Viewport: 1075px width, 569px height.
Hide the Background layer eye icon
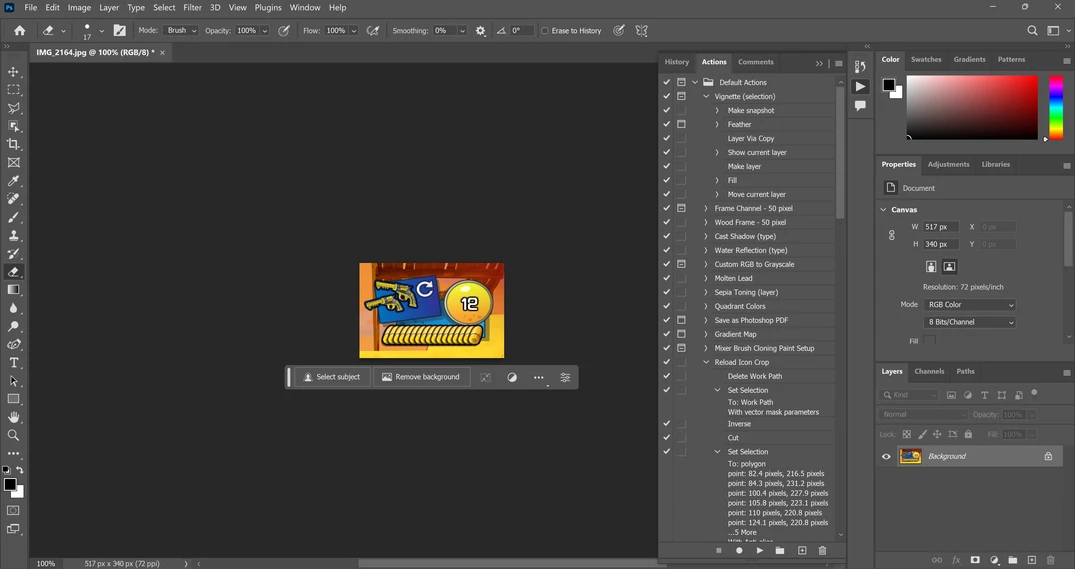point(886,457)
